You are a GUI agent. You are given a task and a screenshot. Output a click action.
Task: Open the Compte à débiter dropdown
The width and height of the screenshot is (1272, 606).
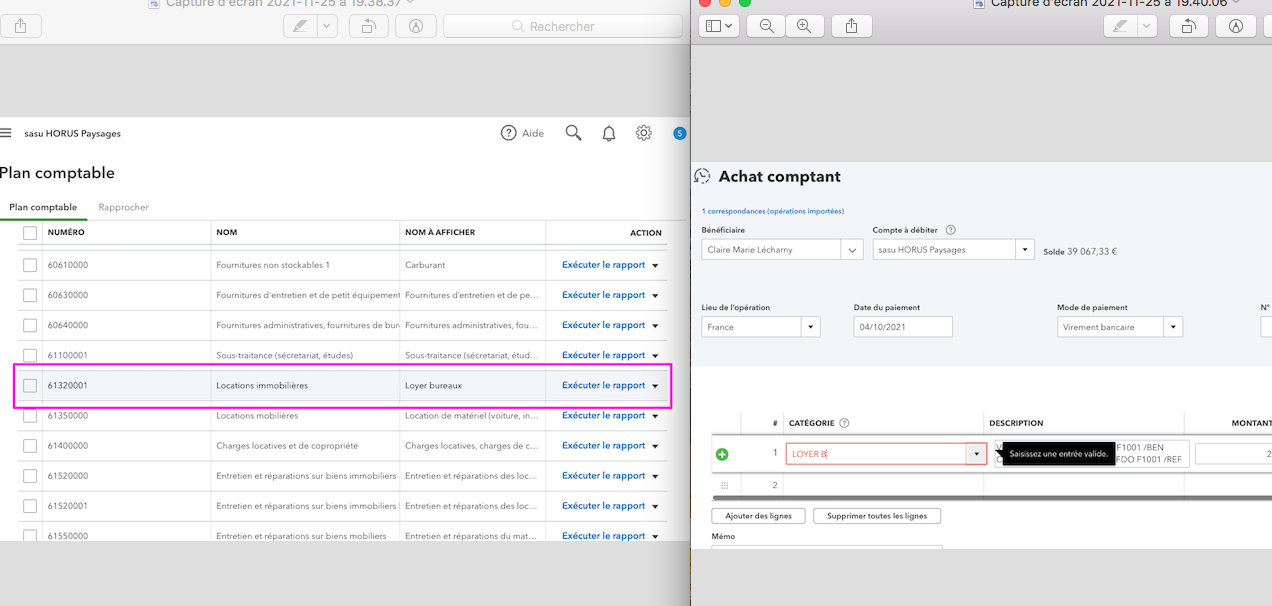(x=1024, y=249)
